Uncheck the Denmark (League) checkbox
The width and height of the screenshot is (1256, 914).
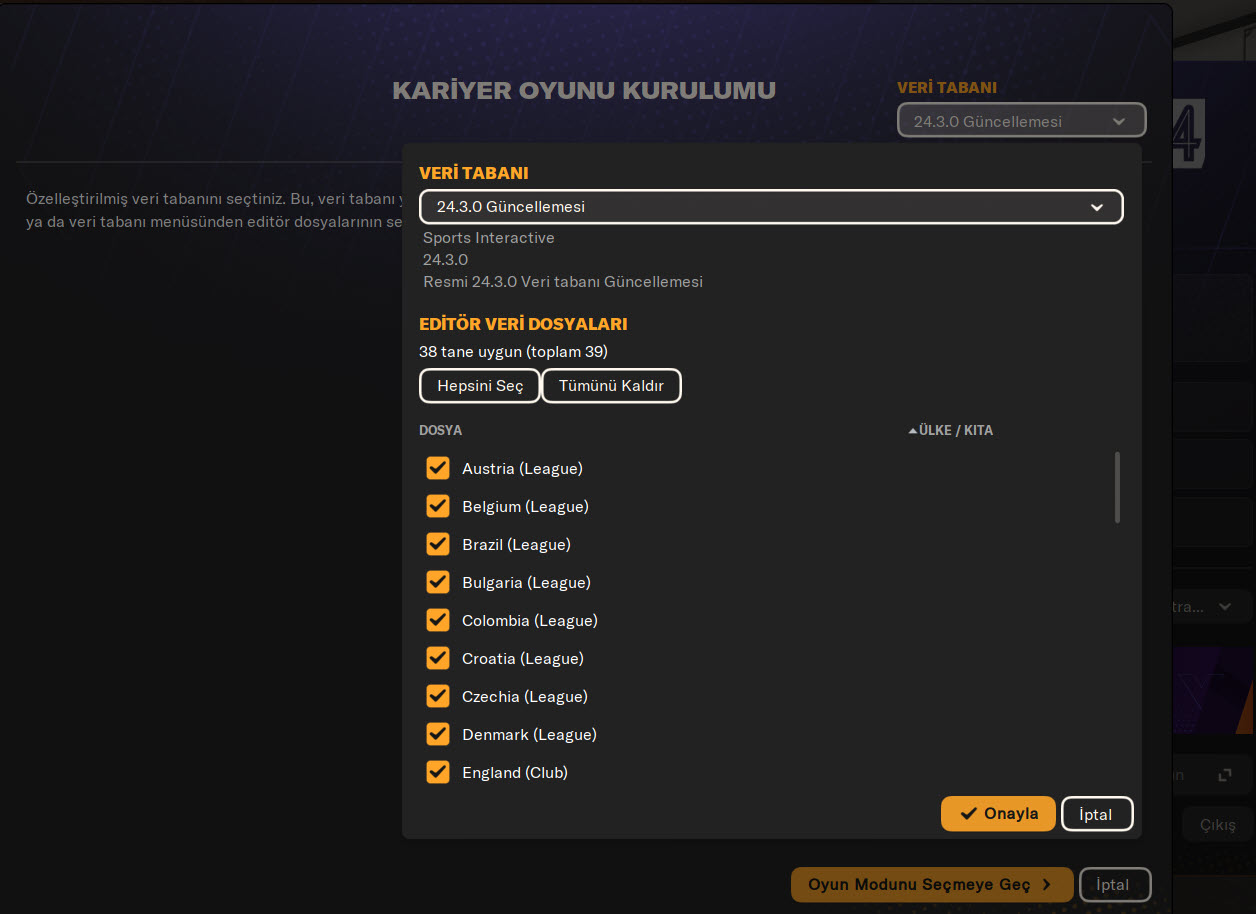(438, 734)
